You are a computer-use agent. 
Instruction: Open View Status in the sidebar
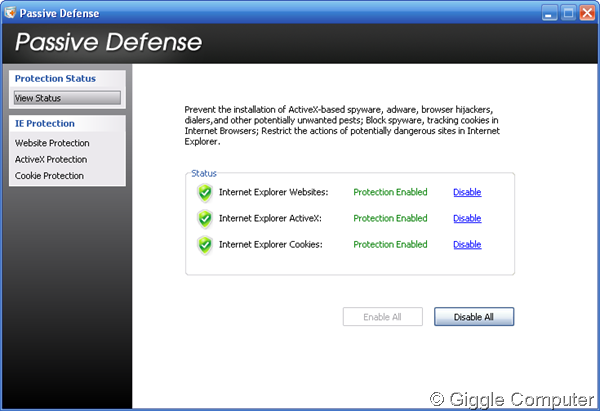tap(67, 98)
